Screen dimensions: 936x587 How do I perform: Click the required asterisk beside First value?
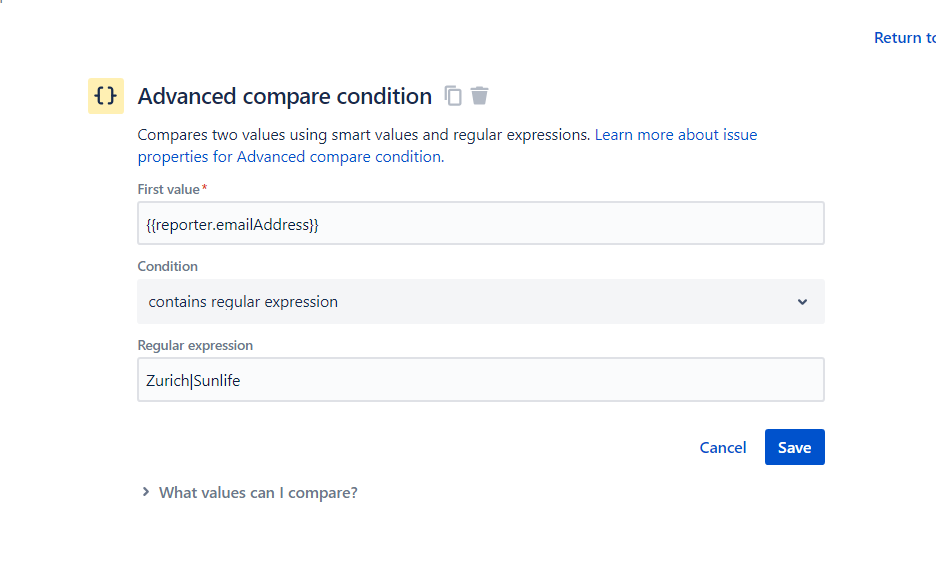pos(205,188)
